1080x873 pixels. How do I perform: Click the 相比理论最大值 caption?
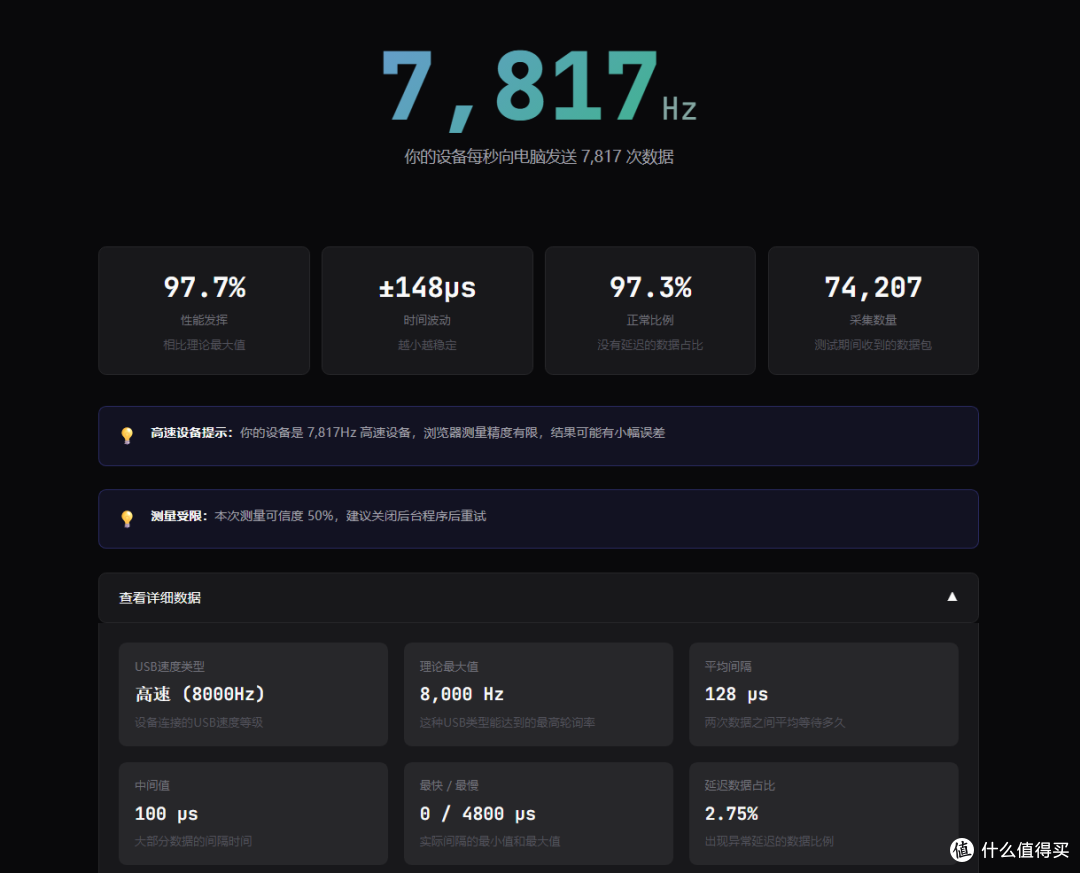coord(205,345)
